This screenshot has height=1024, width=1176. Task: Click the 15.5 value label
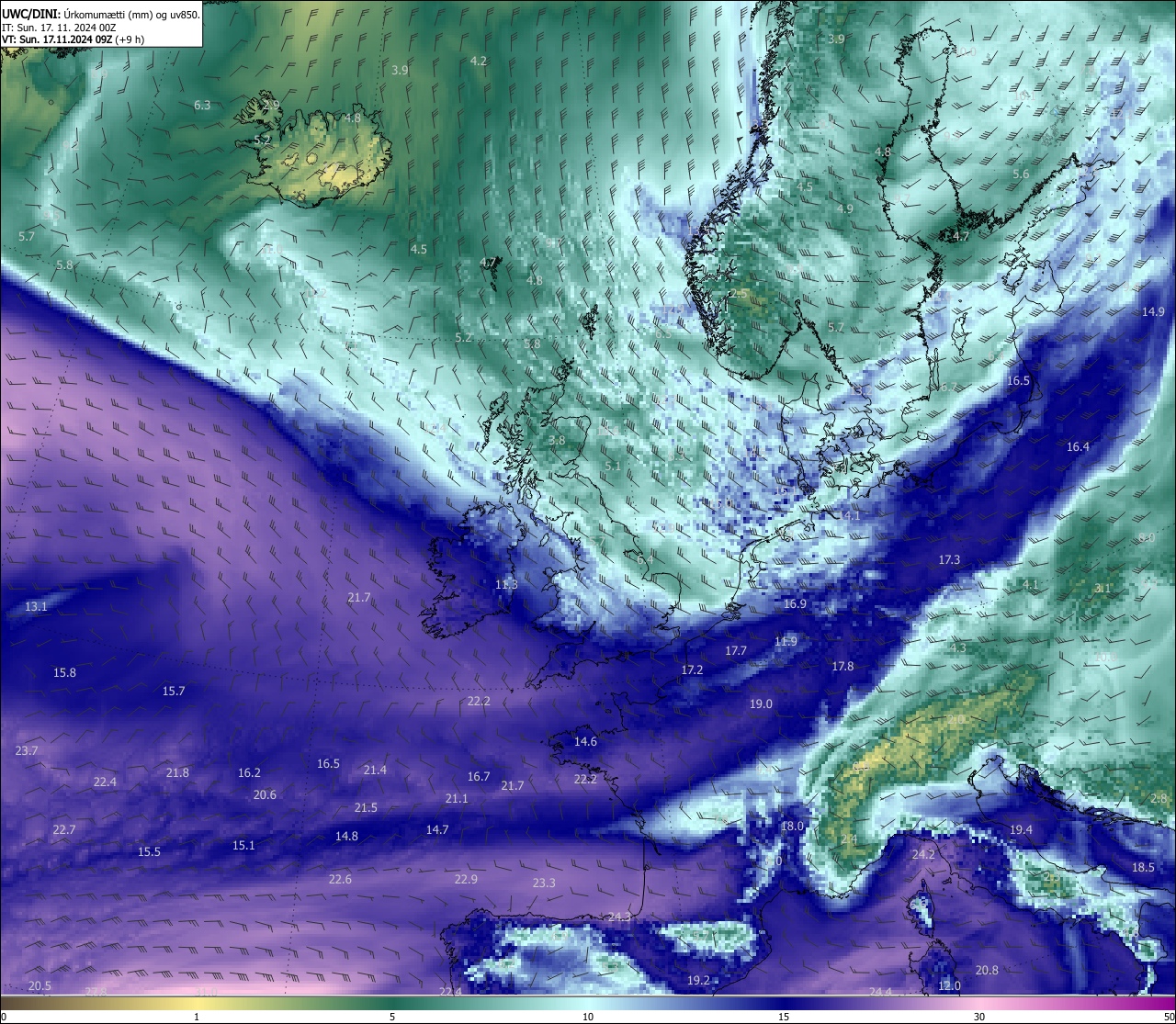tap(149, 852)
